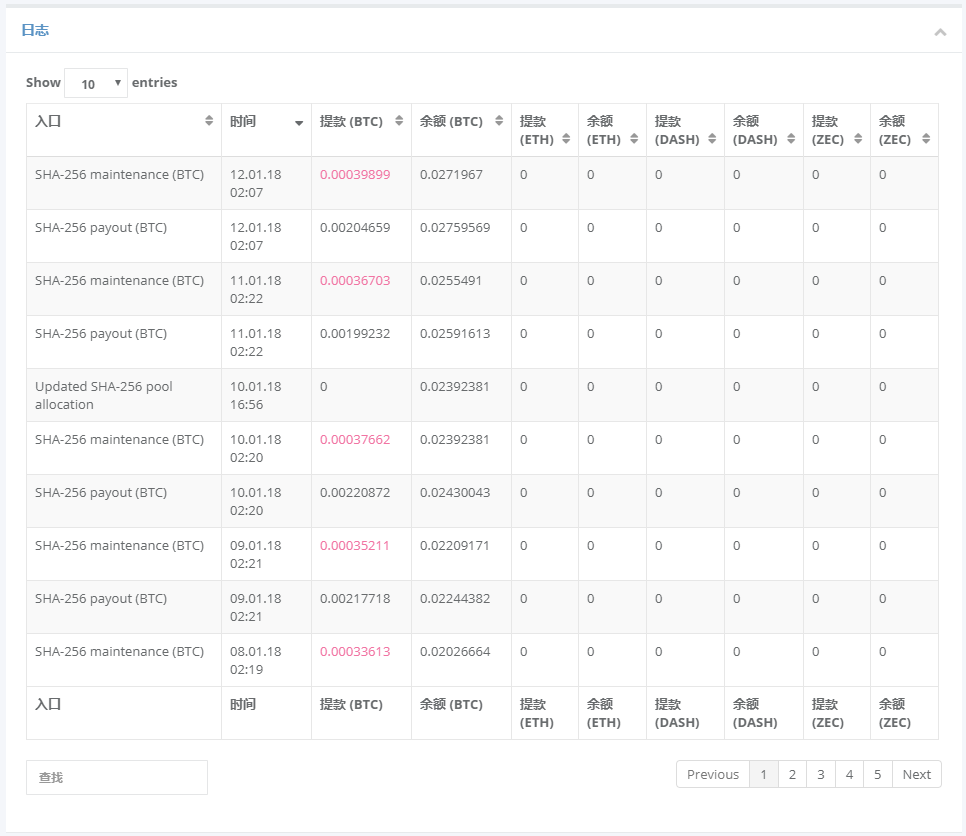The height and width of the screenshot is (836, 966).
Task: Select maintenance fee 0.00036703
Action: (355, 280)
